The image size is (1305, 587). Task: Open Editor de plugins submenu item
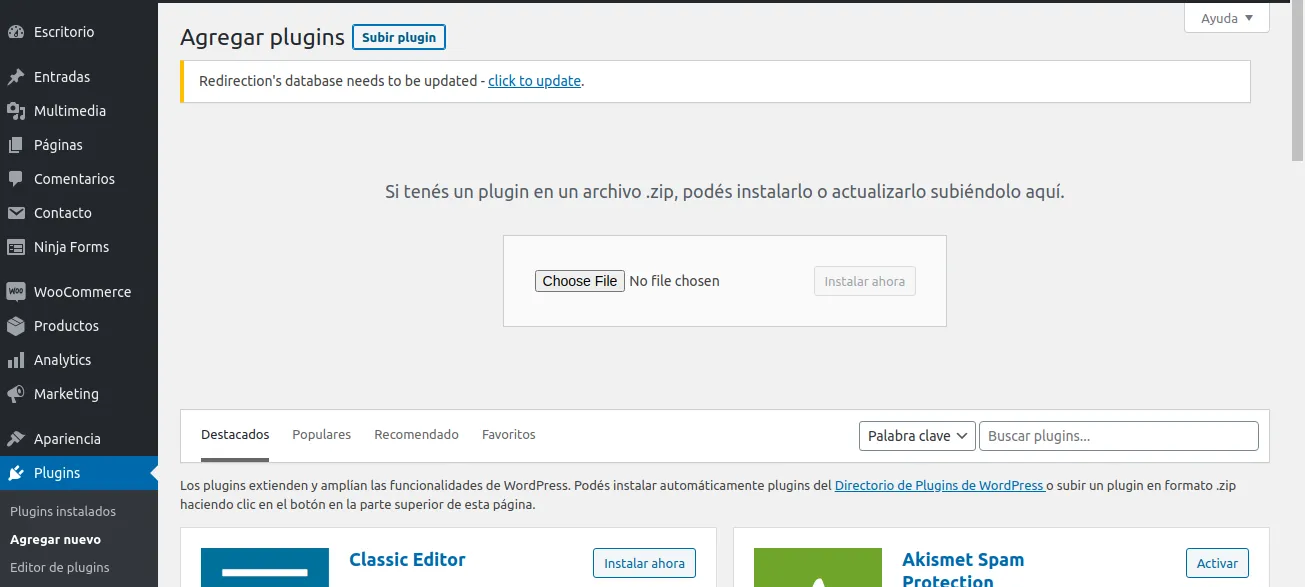coord(60,567)
